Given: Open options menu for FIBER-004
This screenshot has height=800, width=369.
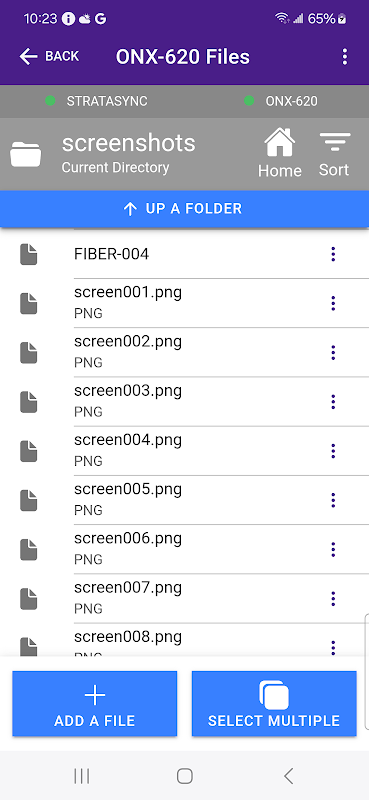Looking at the screenshot, I should 333,254.
